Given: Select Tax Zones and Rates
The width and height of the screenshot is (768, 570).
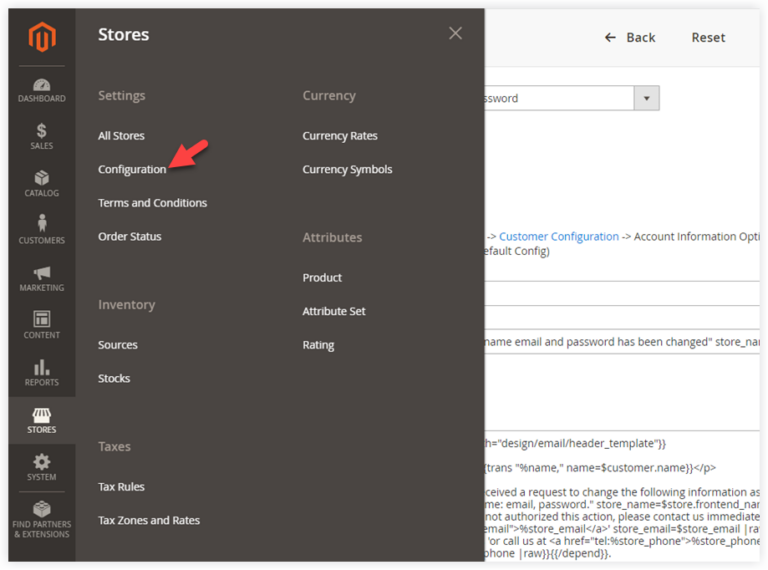Looking at the screenshot, I should 149,520.
